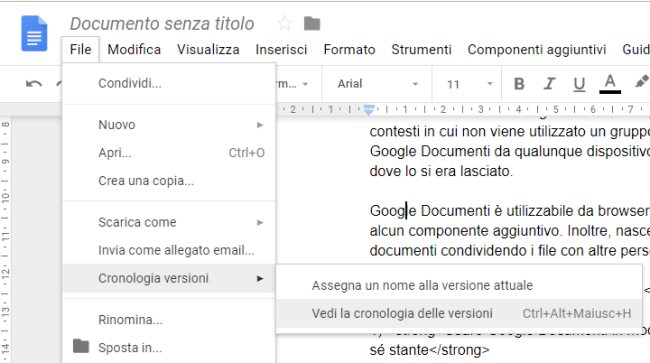
Task: Click the undo arrow in the toolbar
Action: click(x=34, y=84)
